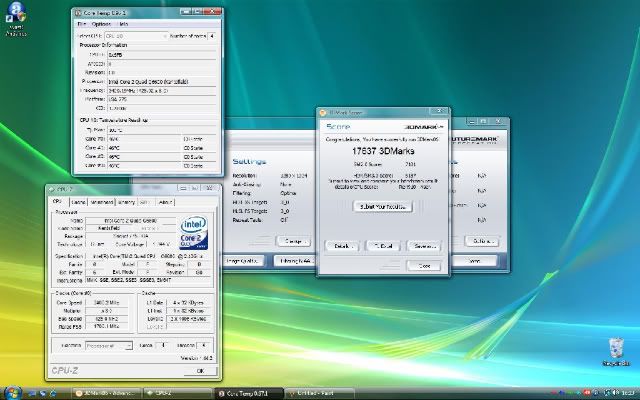Switch to the About tab in CPU-Z
Screen dimensions: 640x400
tap(165, 202)
